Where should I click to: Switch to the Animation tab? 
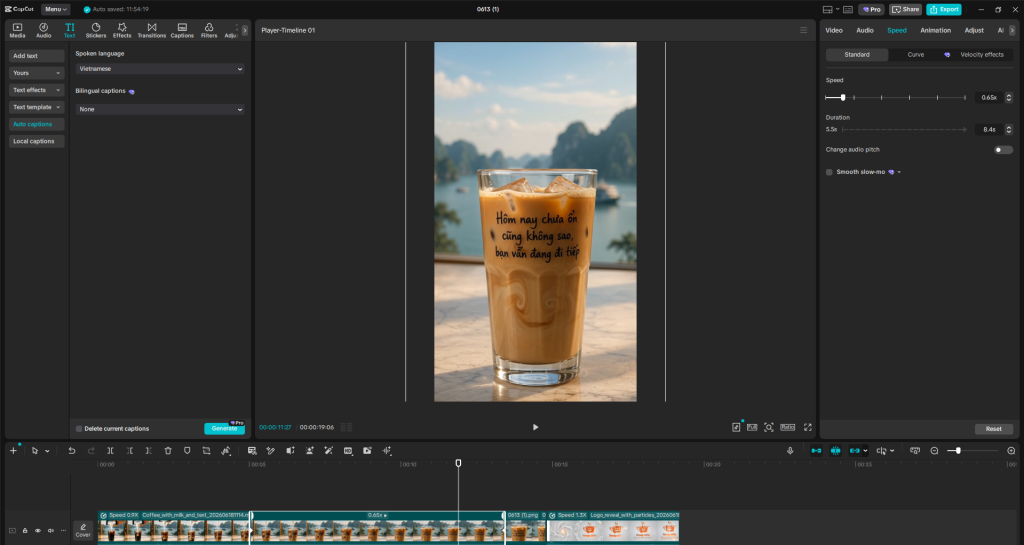coord(935,30)
